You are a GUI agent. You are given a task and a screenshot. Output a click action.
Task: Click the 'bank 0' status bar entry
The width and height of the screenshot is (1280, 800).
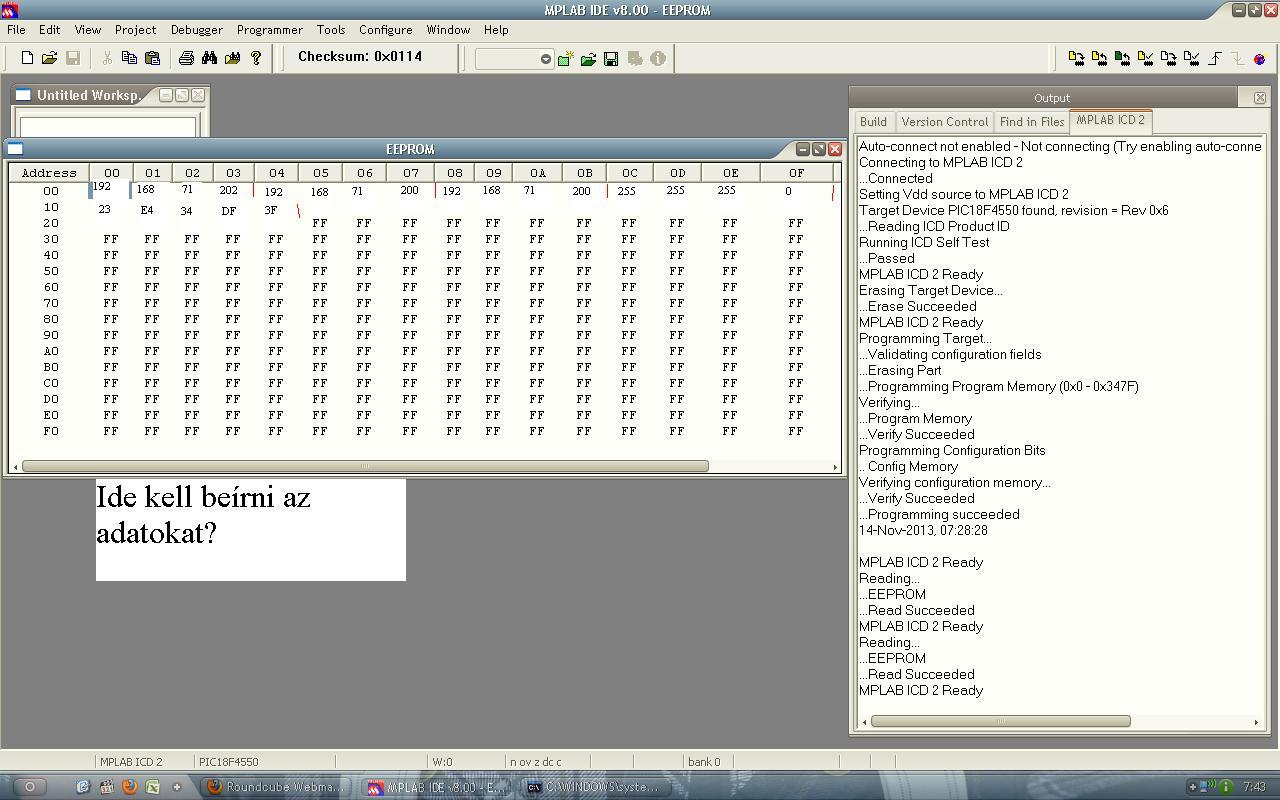704,762
